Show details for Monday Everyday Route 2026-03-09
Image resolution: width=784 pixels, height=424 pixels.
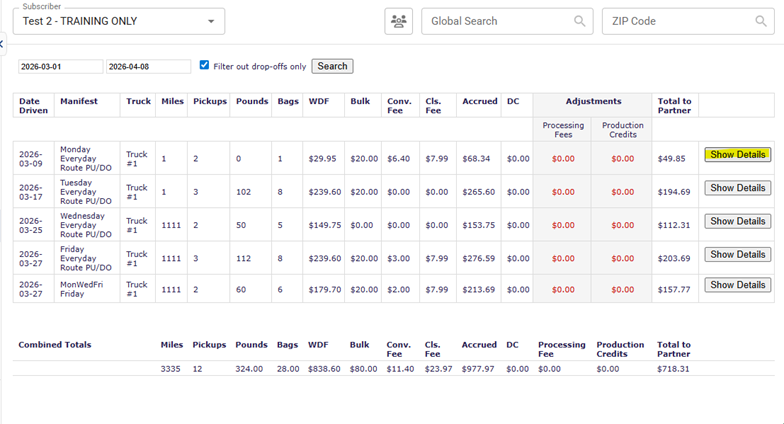pyautogui.click(x=737, y=155)
